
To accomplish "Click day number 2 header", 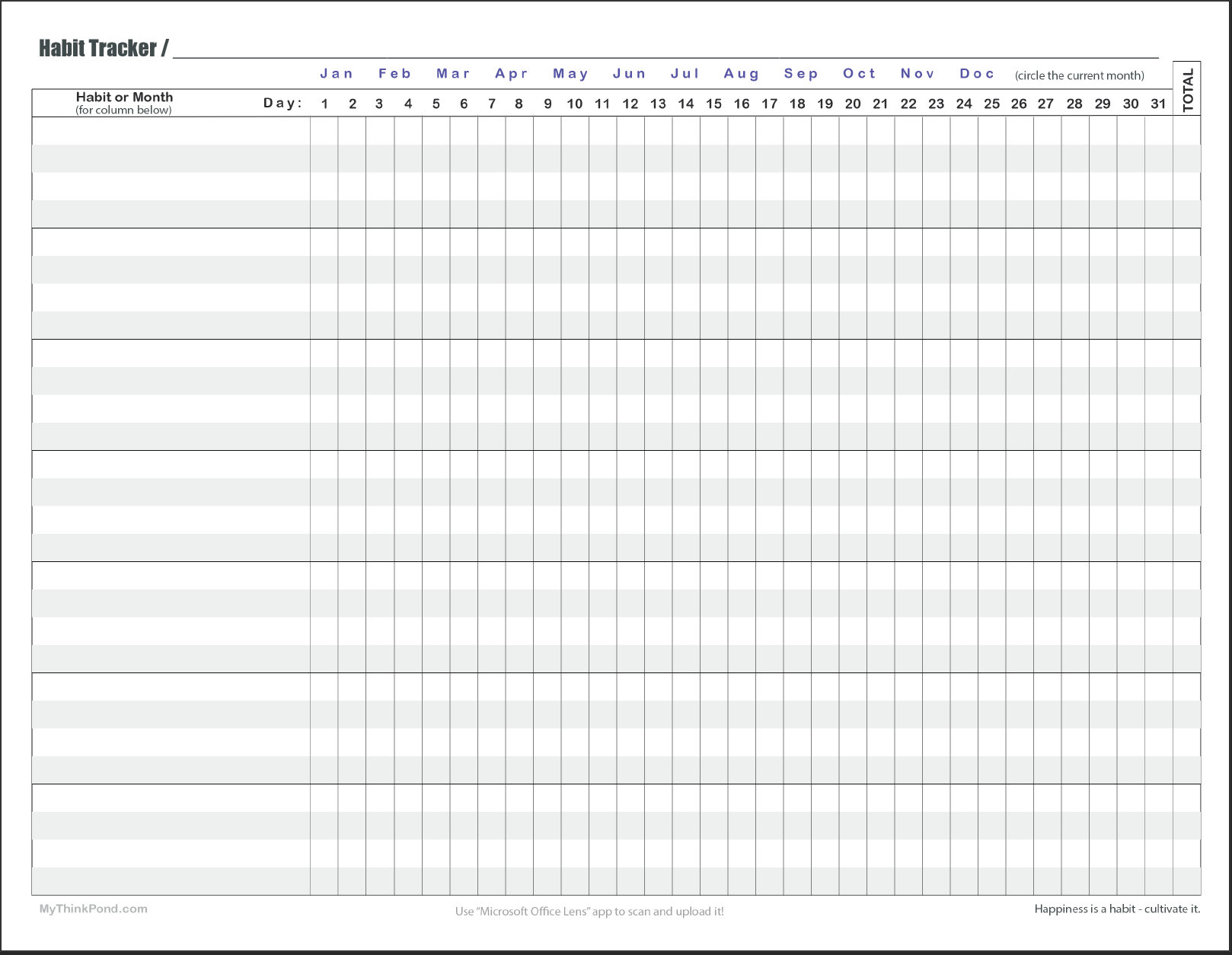I will click(353, 104).
